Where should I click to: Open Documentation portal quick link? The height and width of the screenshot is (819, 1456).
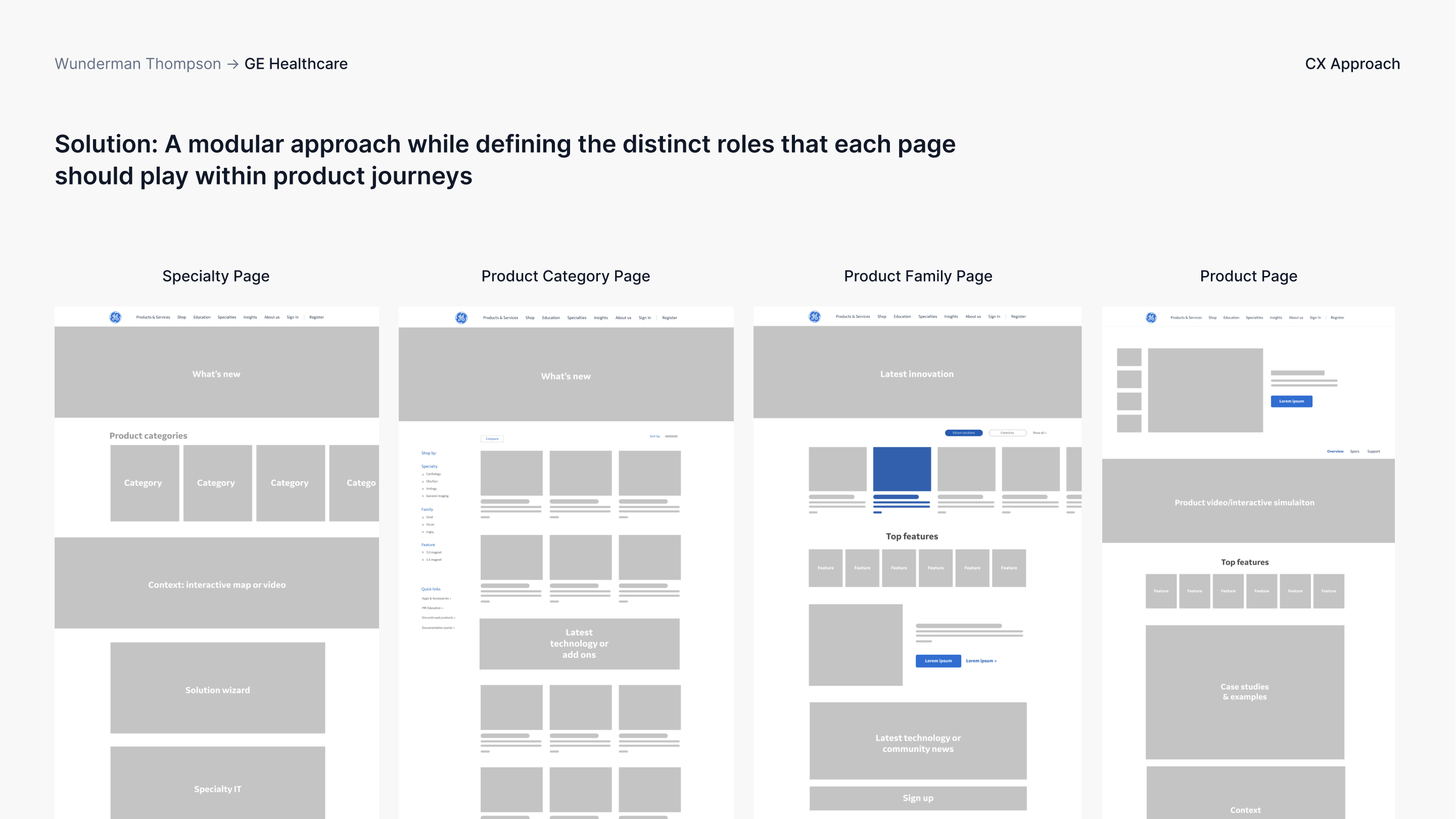(x=438, y=628)
